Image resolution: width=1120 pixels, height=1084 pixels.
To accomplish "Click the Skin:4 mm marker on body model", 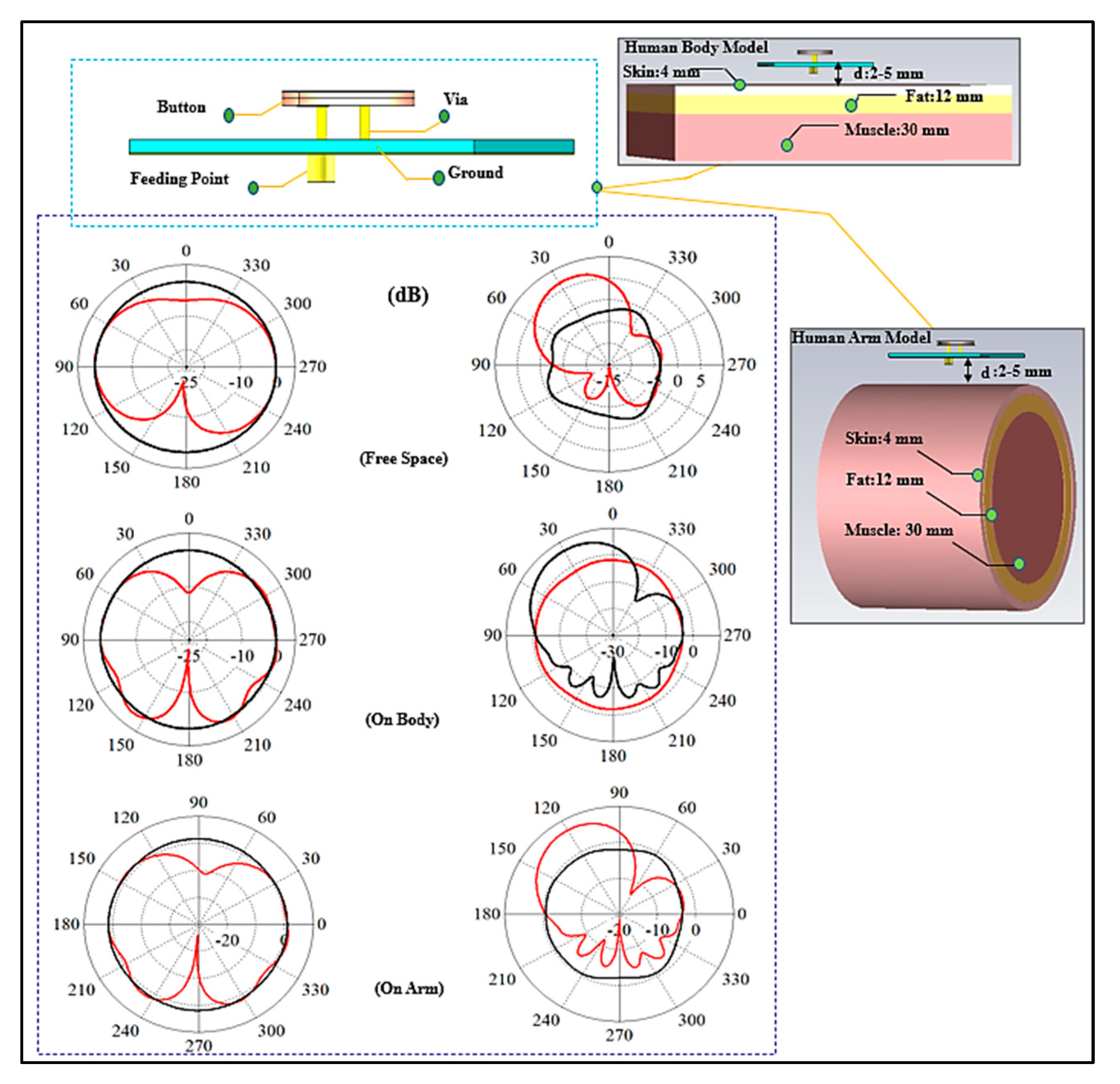I will click(x=739, y=85).
